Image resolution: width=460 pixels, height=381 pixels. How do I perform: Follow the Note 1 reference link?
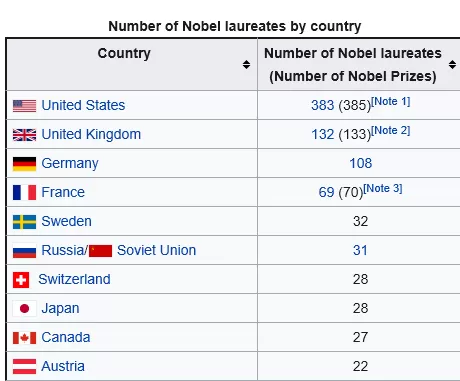(390, 101)
